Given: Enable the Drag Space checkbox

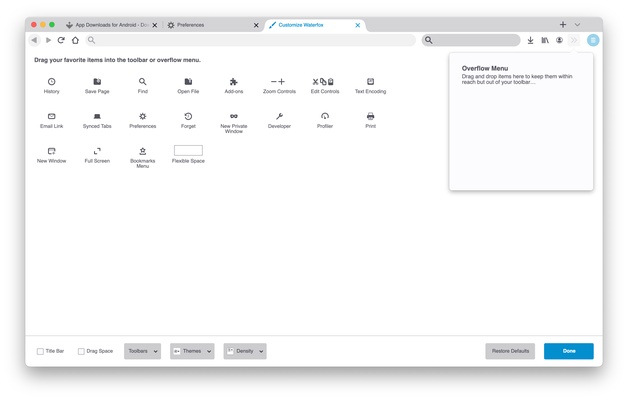Looking at the screenshot, I should [81, 351].
